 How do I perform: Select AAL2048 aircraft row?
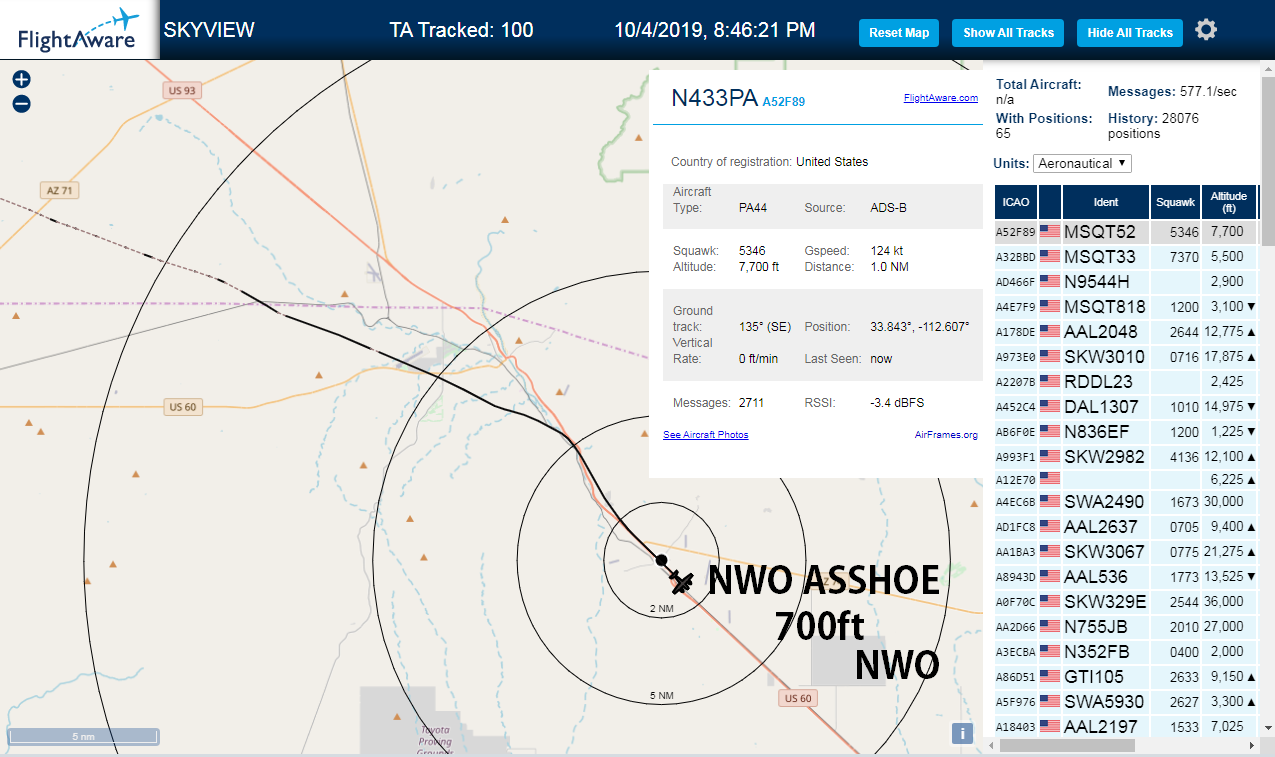pyautogui.click(x=1126, y=331)
